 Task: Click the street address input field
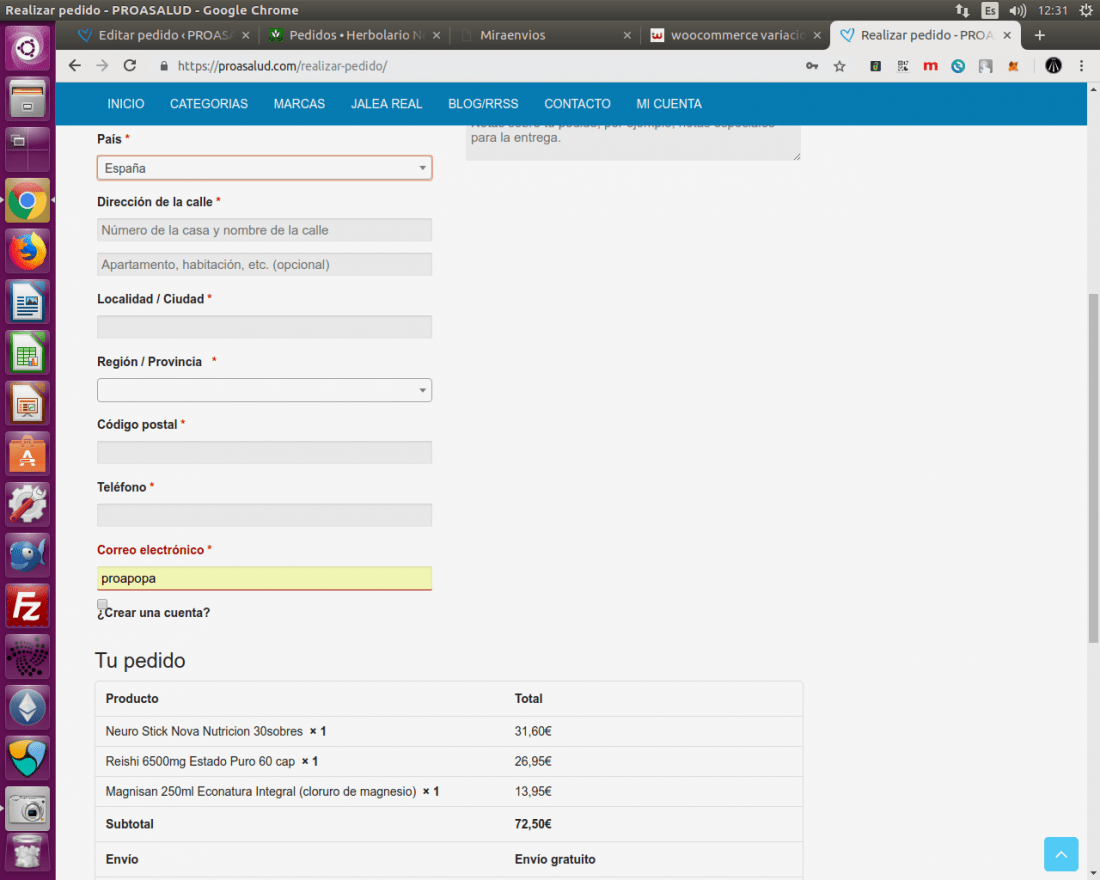(x=264, y=230)
